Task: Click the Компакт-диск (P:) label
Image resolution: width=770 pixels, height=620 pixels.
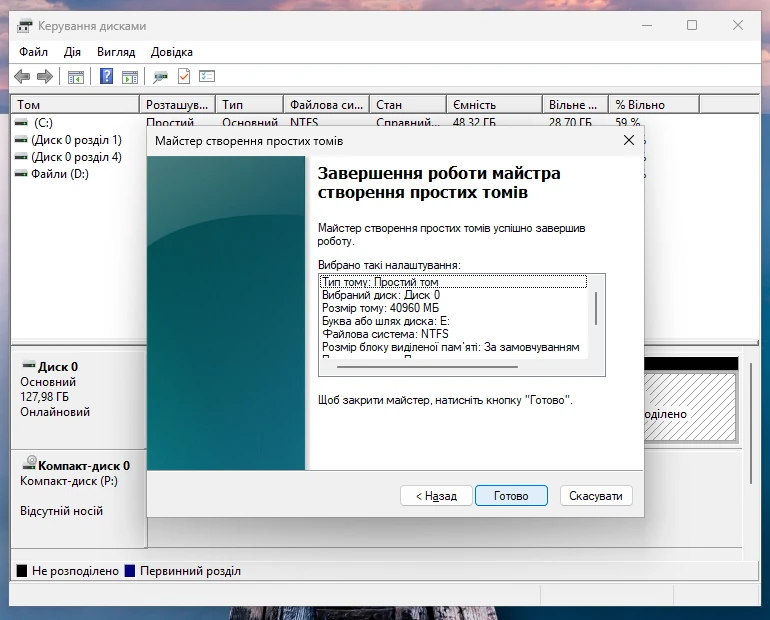Action: [x=69, y=481]
